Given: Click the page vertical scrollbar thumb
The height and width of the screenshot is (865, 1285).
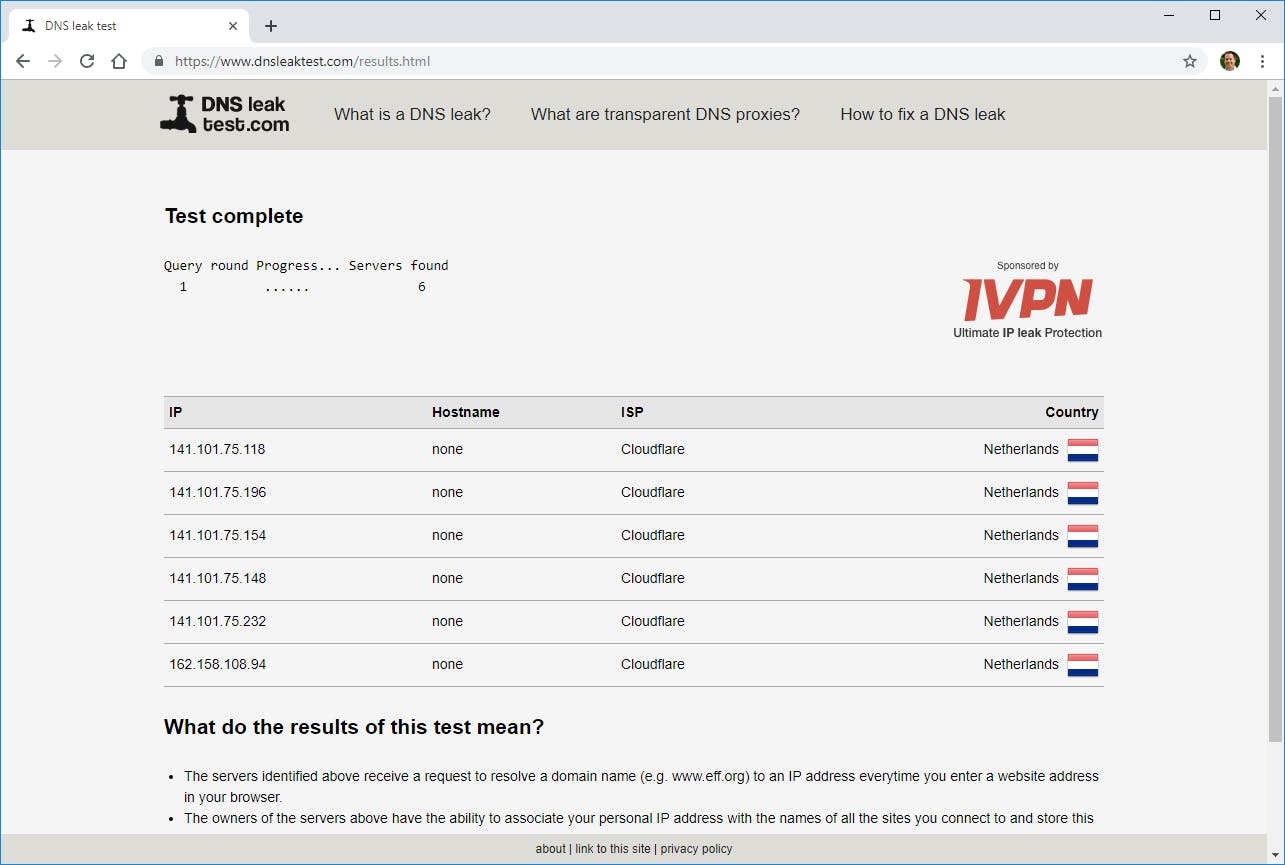Looking at the screenshot, I should tap(1275, 420).
